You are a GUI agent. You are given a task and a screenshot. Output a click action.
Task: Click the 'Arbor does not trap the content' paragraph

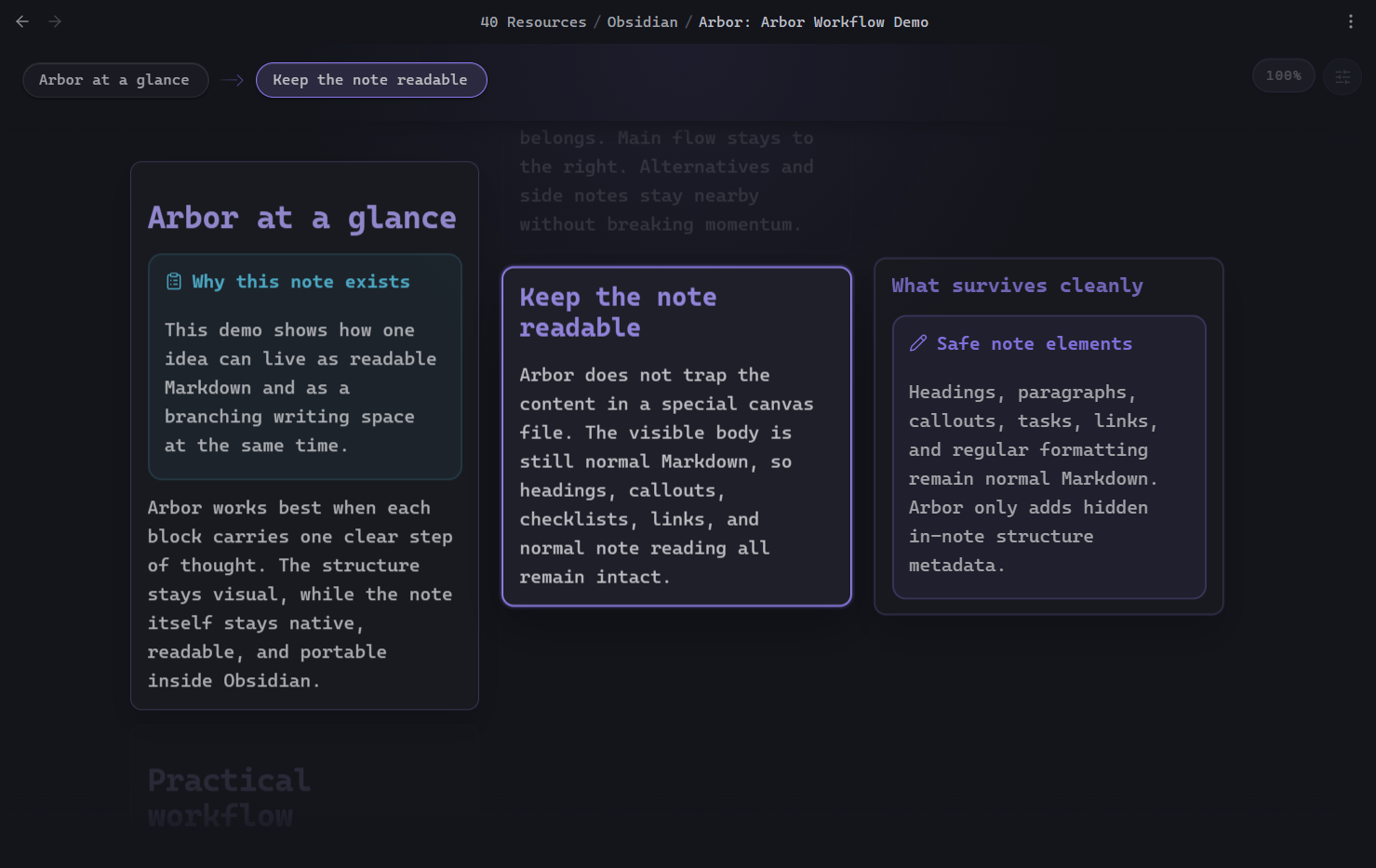coord(666,476)
